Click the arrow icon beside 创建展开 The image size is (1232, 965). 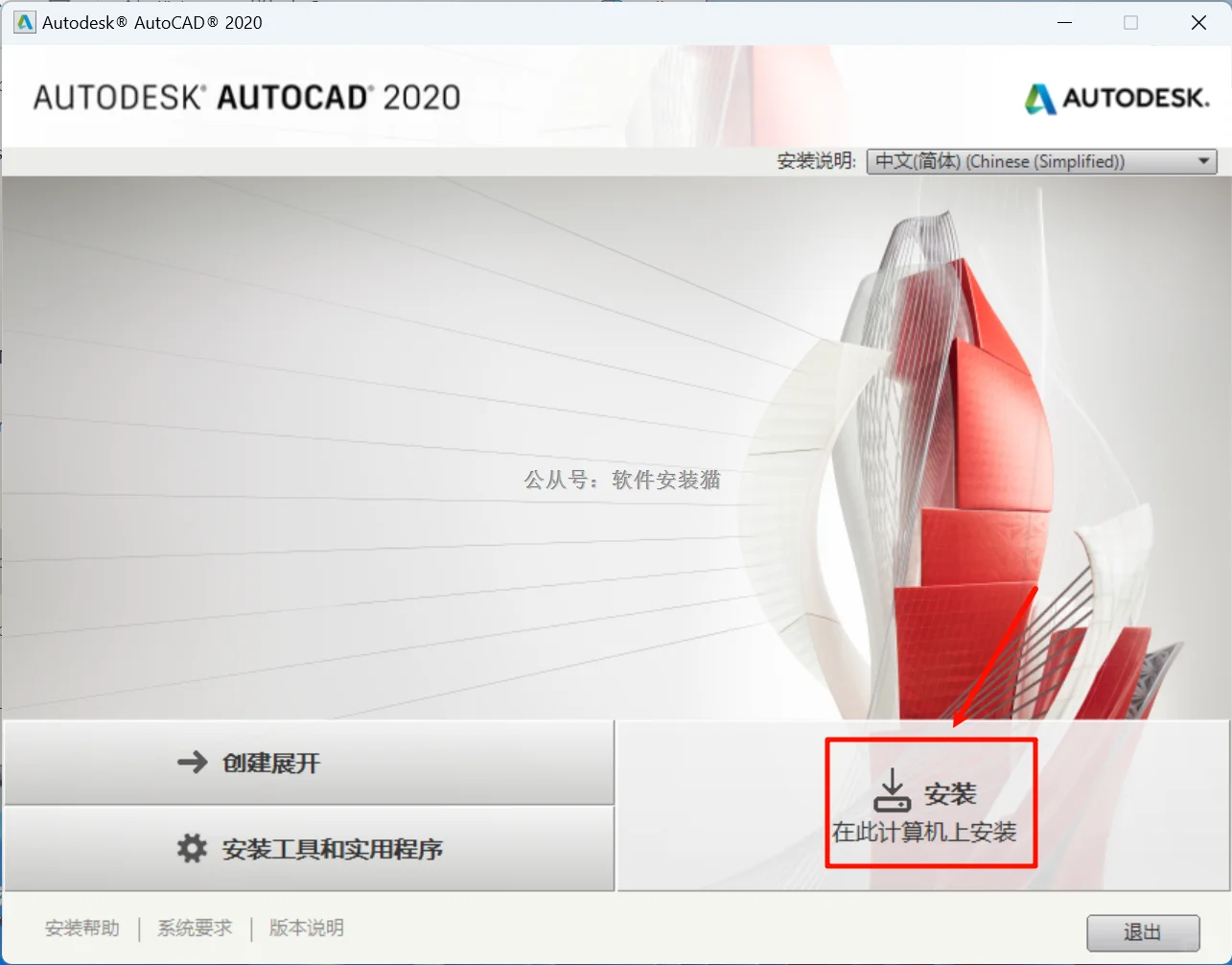point(192,763)
